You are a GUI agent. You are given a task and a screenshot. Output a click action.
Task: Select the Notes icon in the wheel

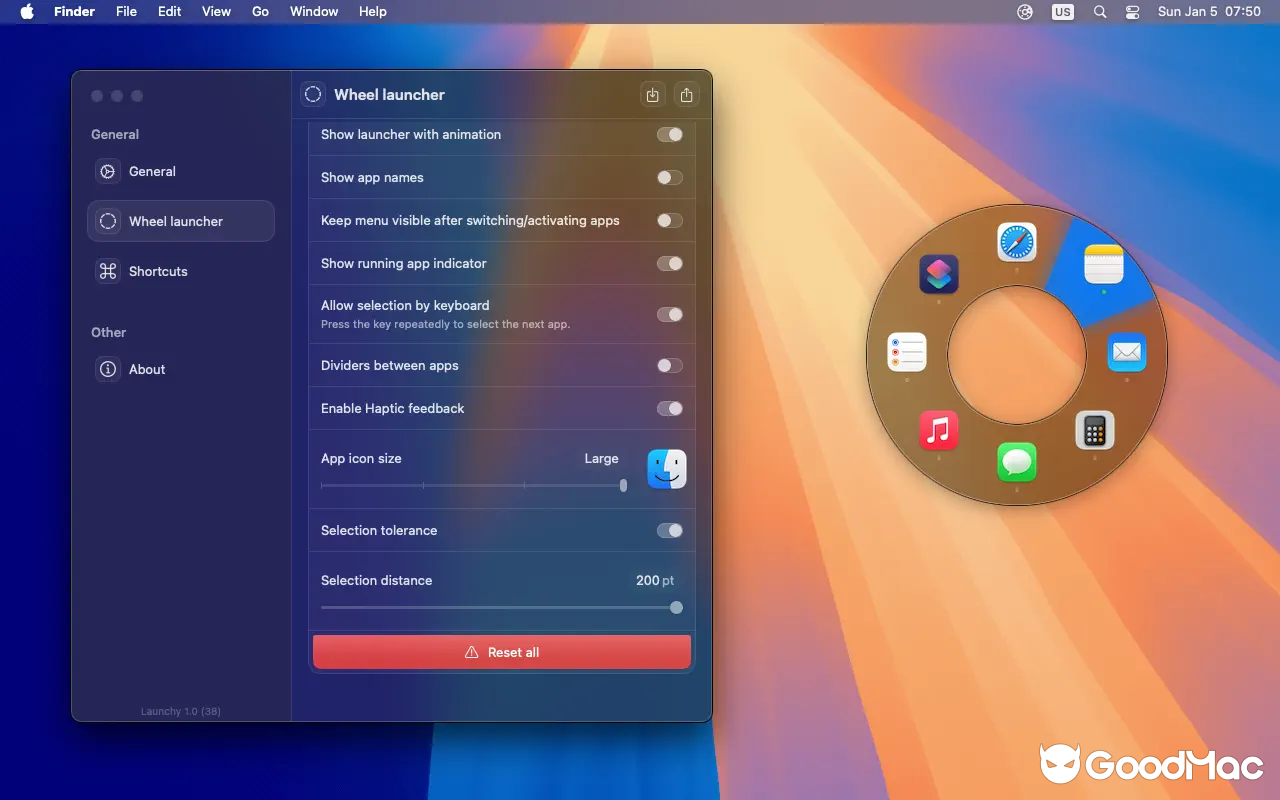[1104, 265]
